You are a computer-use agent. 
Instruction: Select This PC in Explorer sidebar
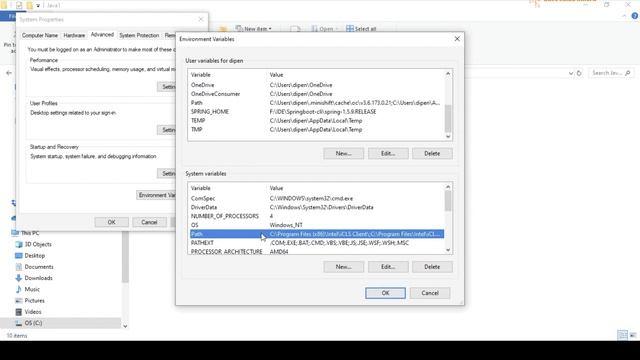(x=25, y=233)
